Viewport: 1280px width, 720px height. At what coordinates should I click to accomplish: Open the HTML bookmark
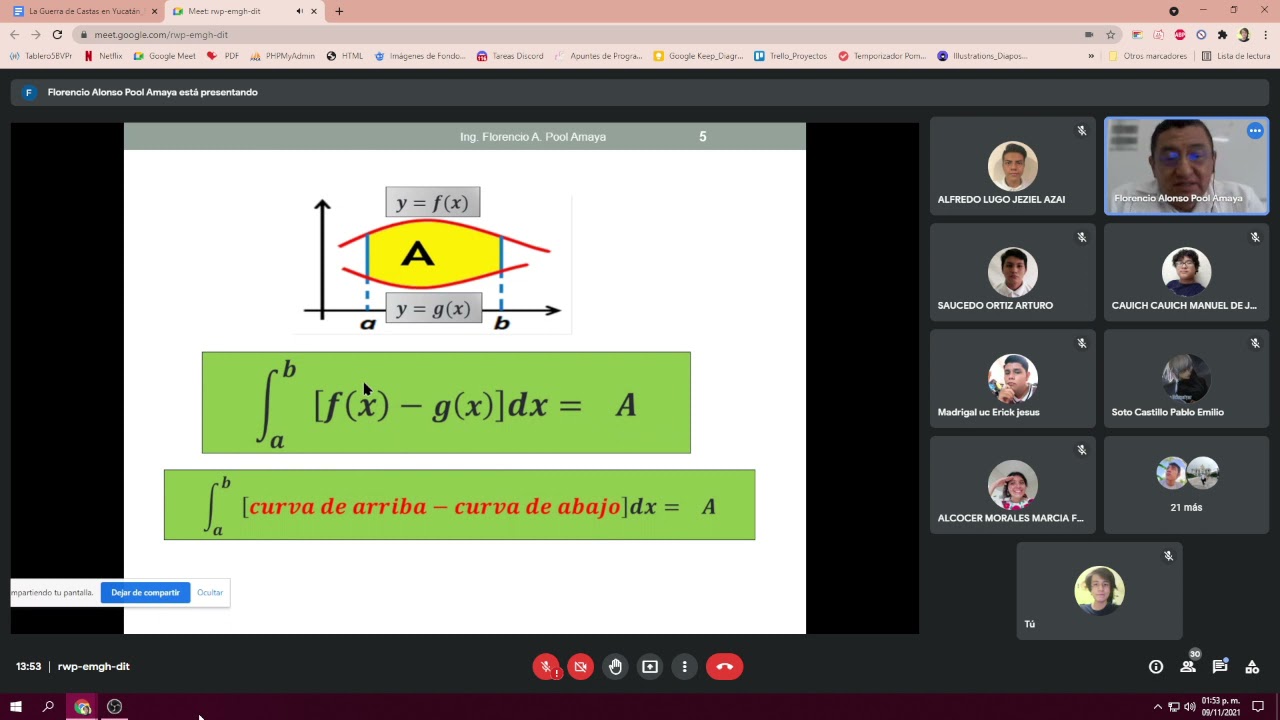(x=345, y=56)
